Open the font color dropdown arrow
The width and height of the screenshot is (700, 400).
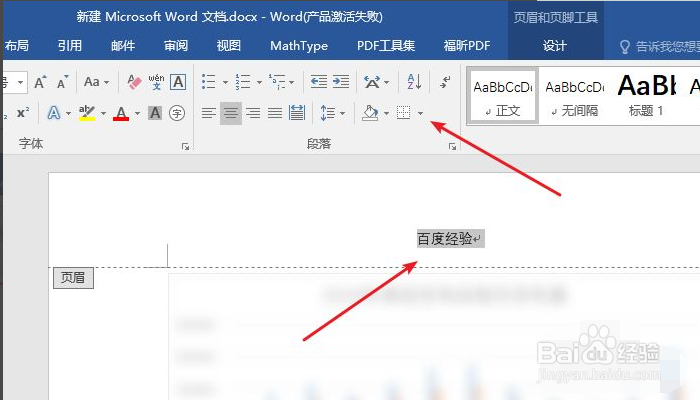coord(138,113)
